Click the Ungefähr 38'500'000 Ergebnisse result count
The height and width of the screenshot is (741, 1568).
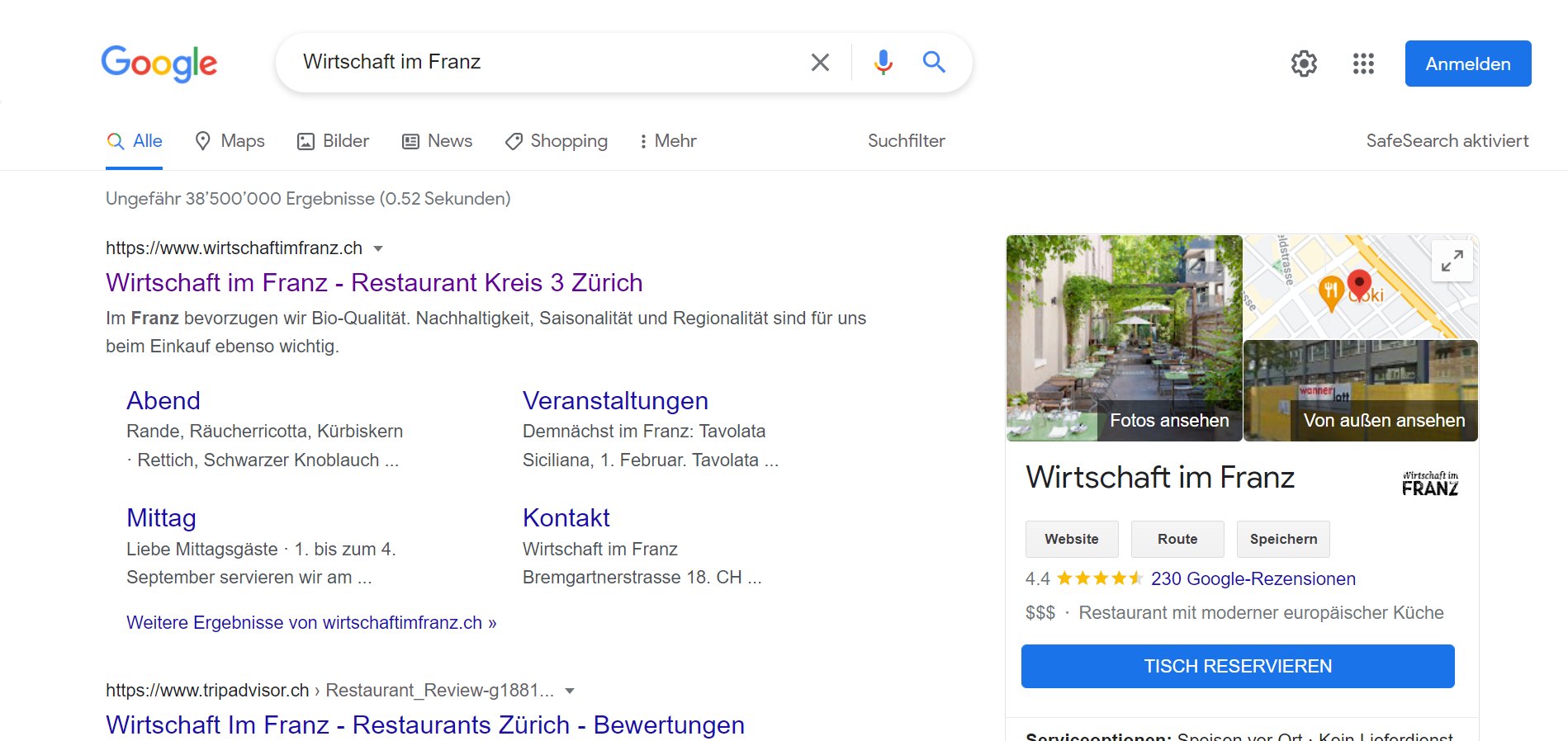point(308,199)
